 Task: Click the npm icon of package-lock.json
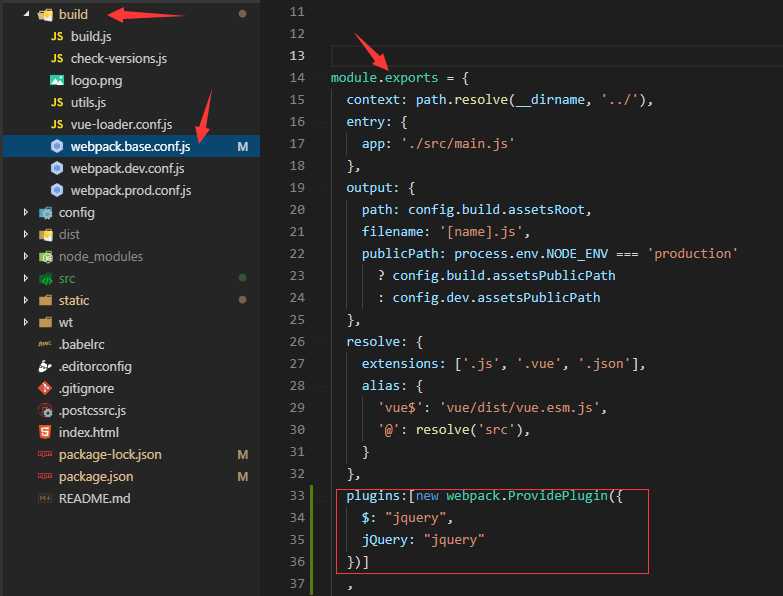tap(45, 454)
